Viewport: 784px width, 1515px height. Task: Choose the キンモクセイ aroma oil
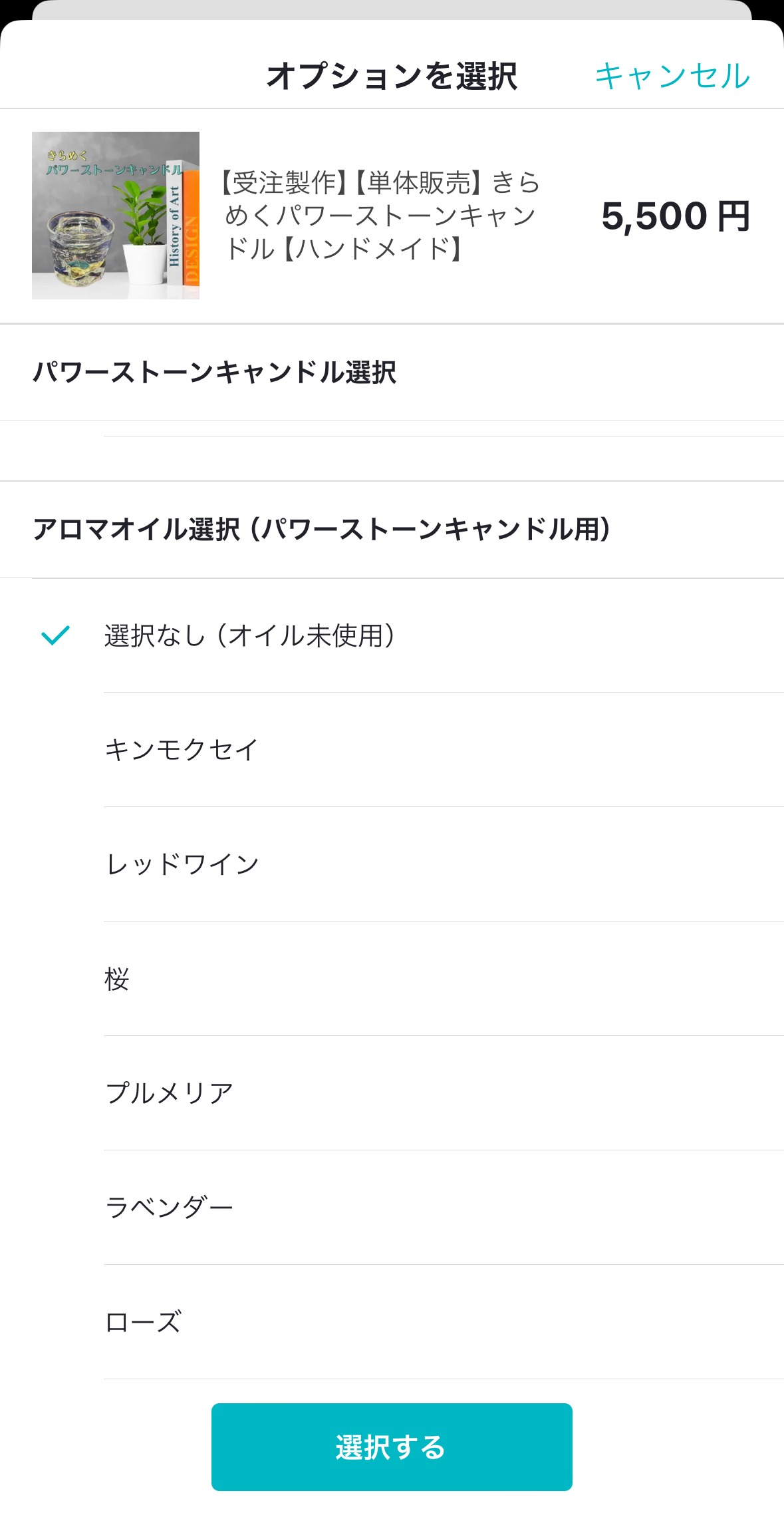(392, 750)
